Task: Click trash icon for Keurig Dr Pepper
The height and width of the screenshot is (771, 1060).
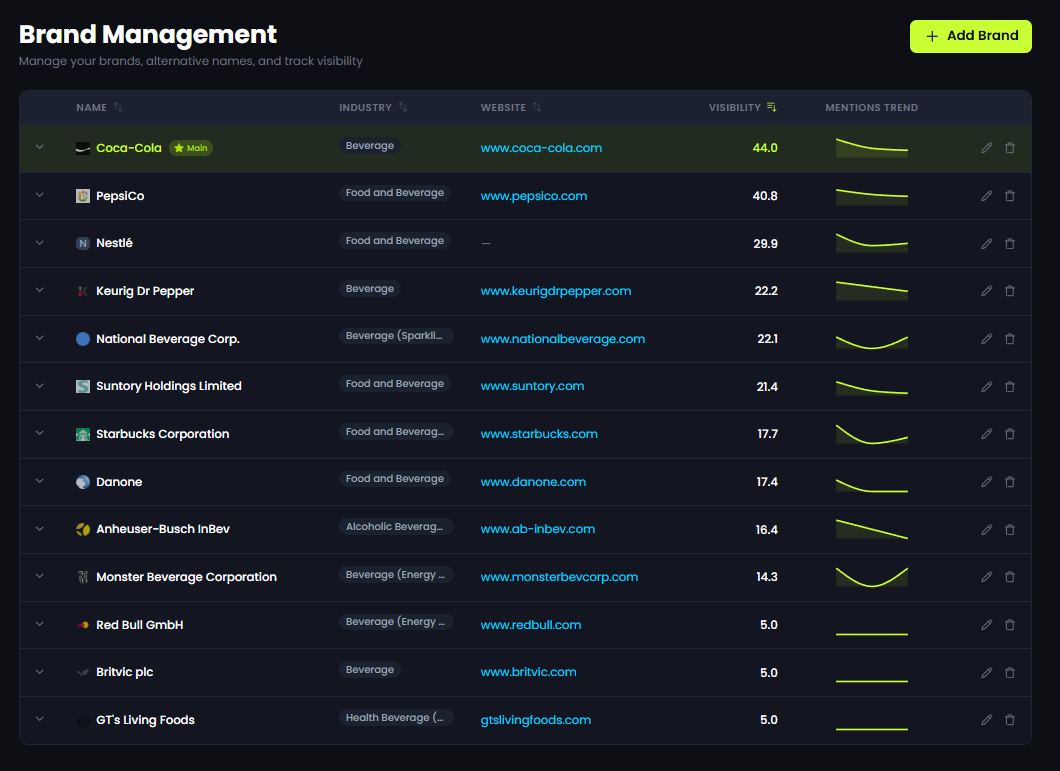Action: click(x=1009, y=291)
